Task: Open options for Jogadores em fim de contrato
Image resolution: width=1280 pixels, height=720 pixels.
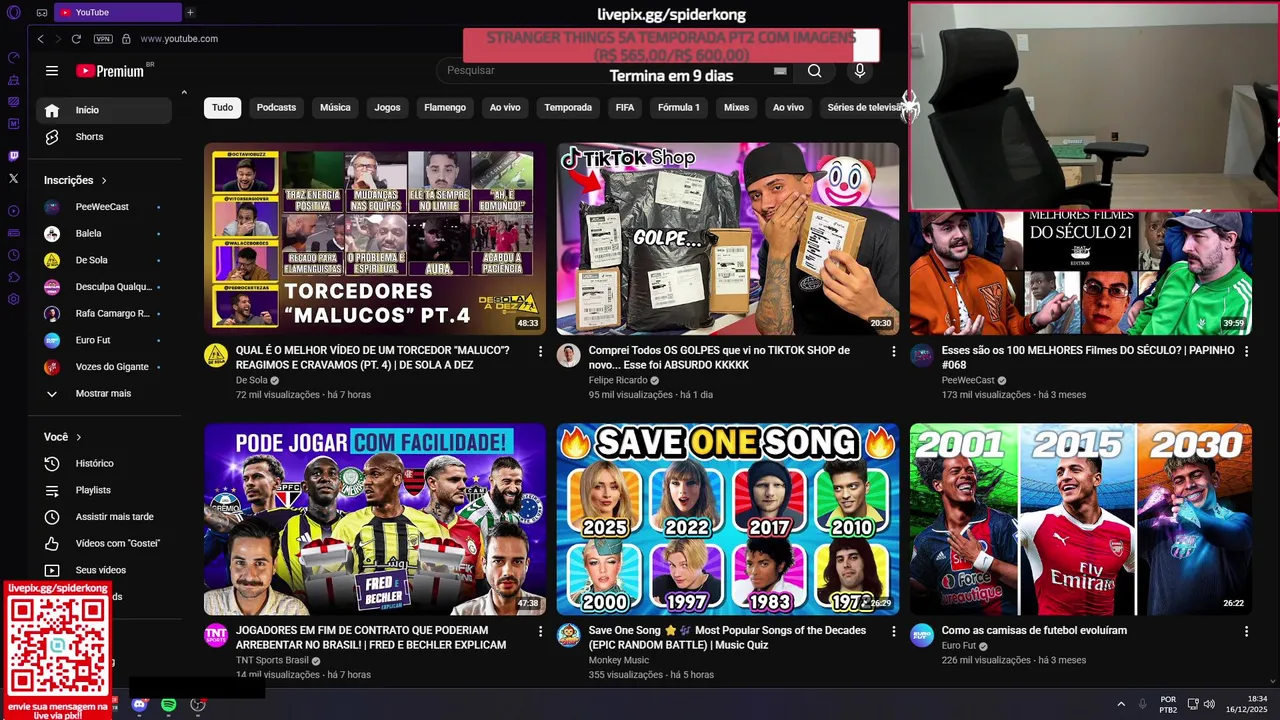Action: 540,632
